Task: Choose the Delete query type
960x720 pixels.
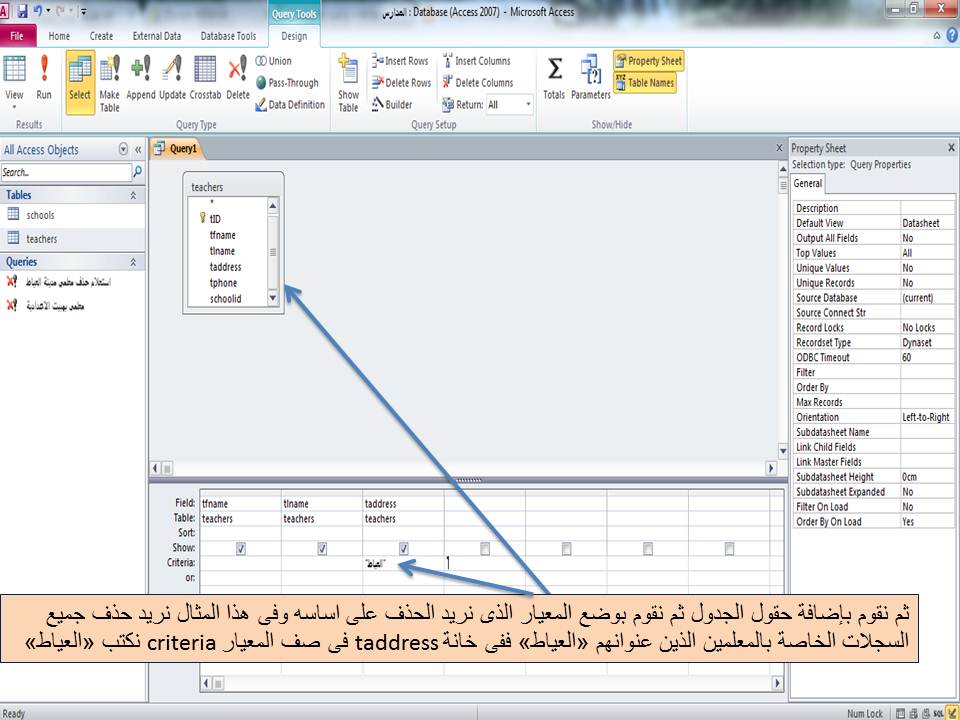Action: [238, 77]
